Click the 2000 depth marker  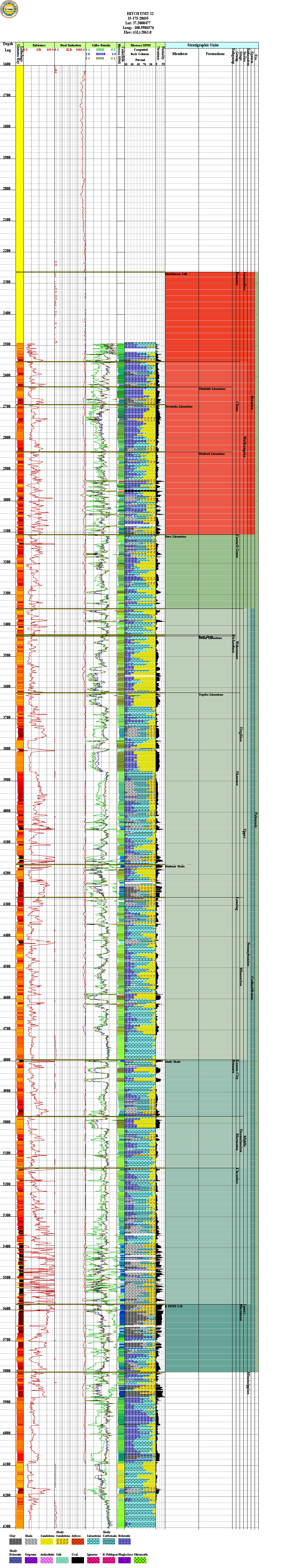coord(7,189)
